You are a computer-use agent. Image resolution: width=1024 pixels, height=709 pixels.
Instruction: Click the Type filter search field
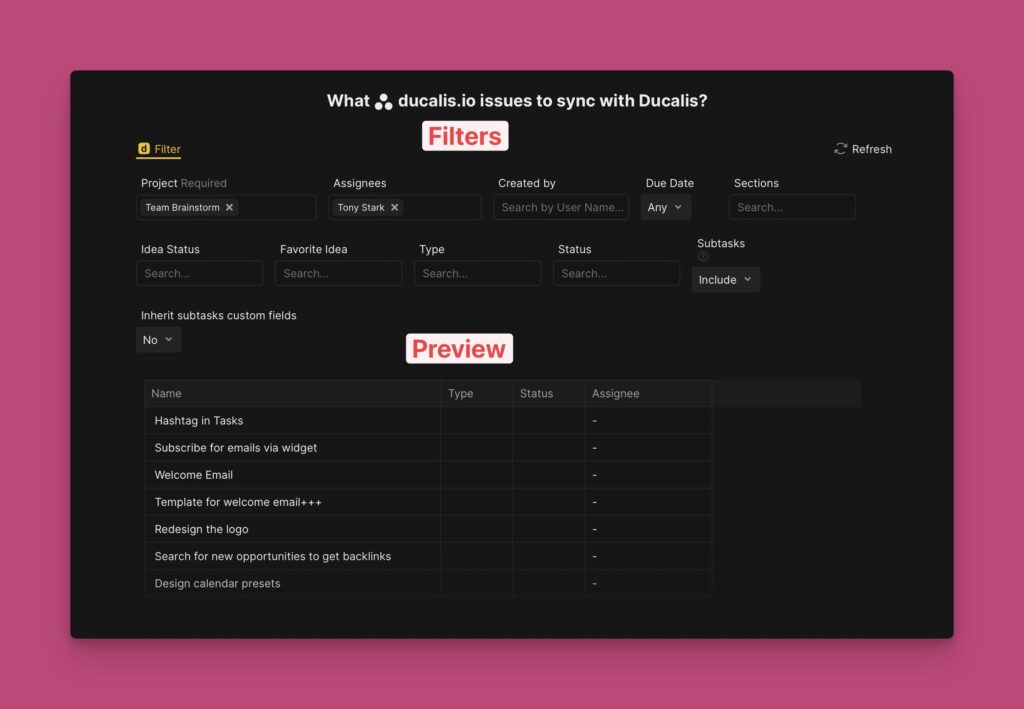pos(477,273)
